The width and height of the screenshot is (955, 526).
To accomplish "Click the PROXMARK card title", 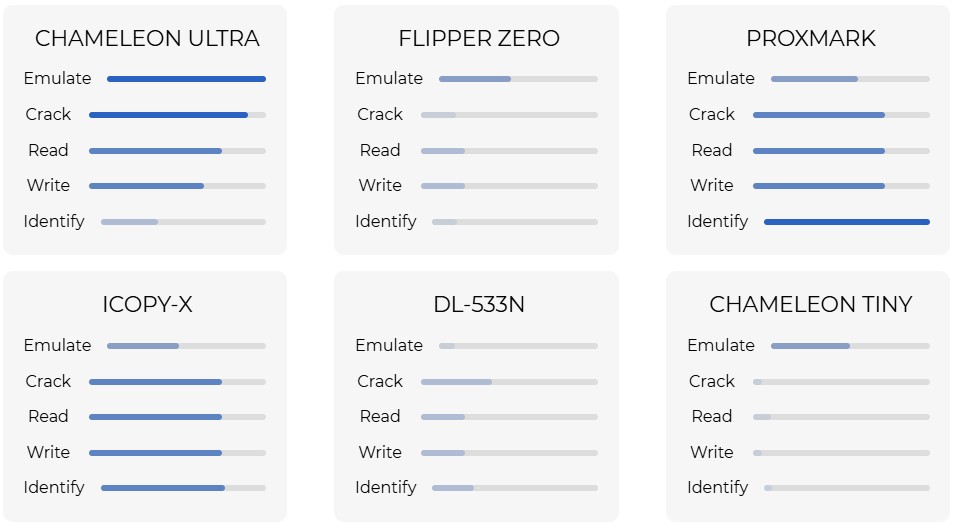I will (811, 39).
